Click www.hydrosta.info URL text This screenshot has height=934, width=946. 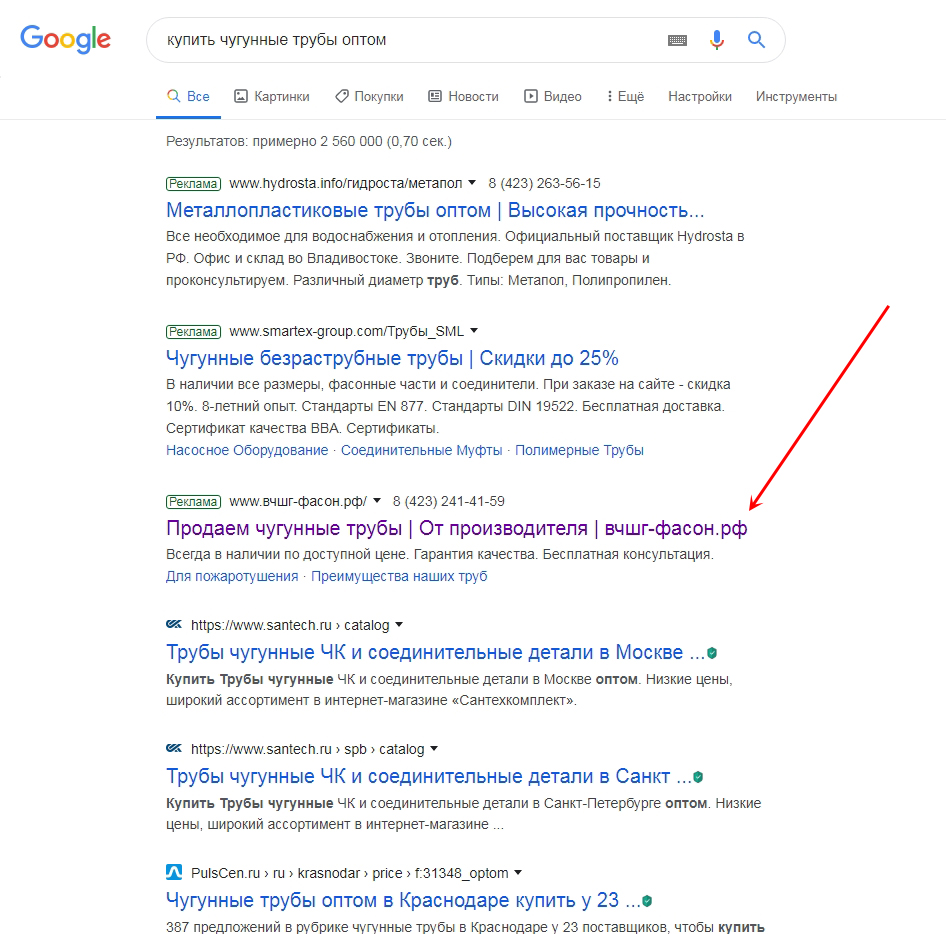pos(346,183)
